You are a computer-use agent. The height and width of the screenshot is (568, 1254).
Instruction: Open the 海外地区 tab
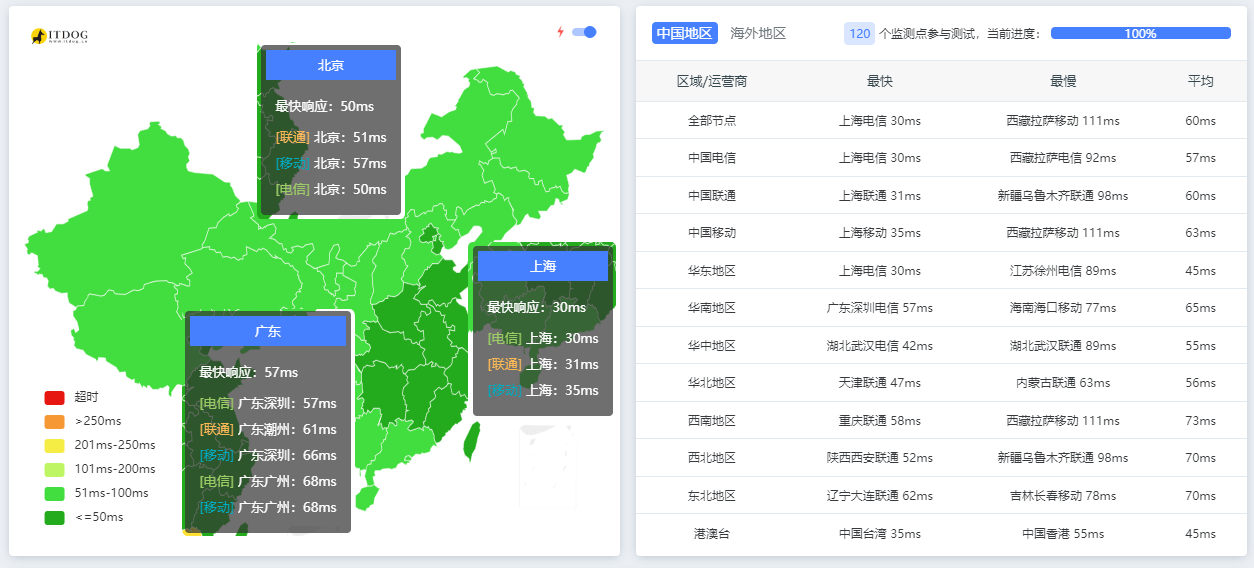click(x=758, y=33)
